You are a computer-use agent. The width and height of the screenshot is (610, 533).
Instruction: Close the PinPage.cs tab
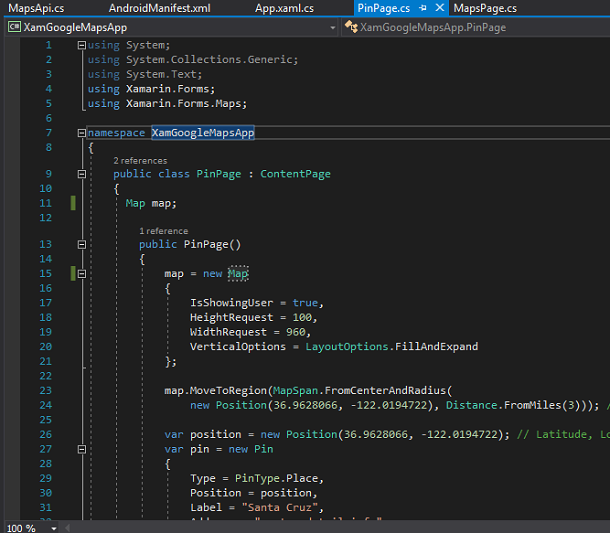(x=438, y=8)
